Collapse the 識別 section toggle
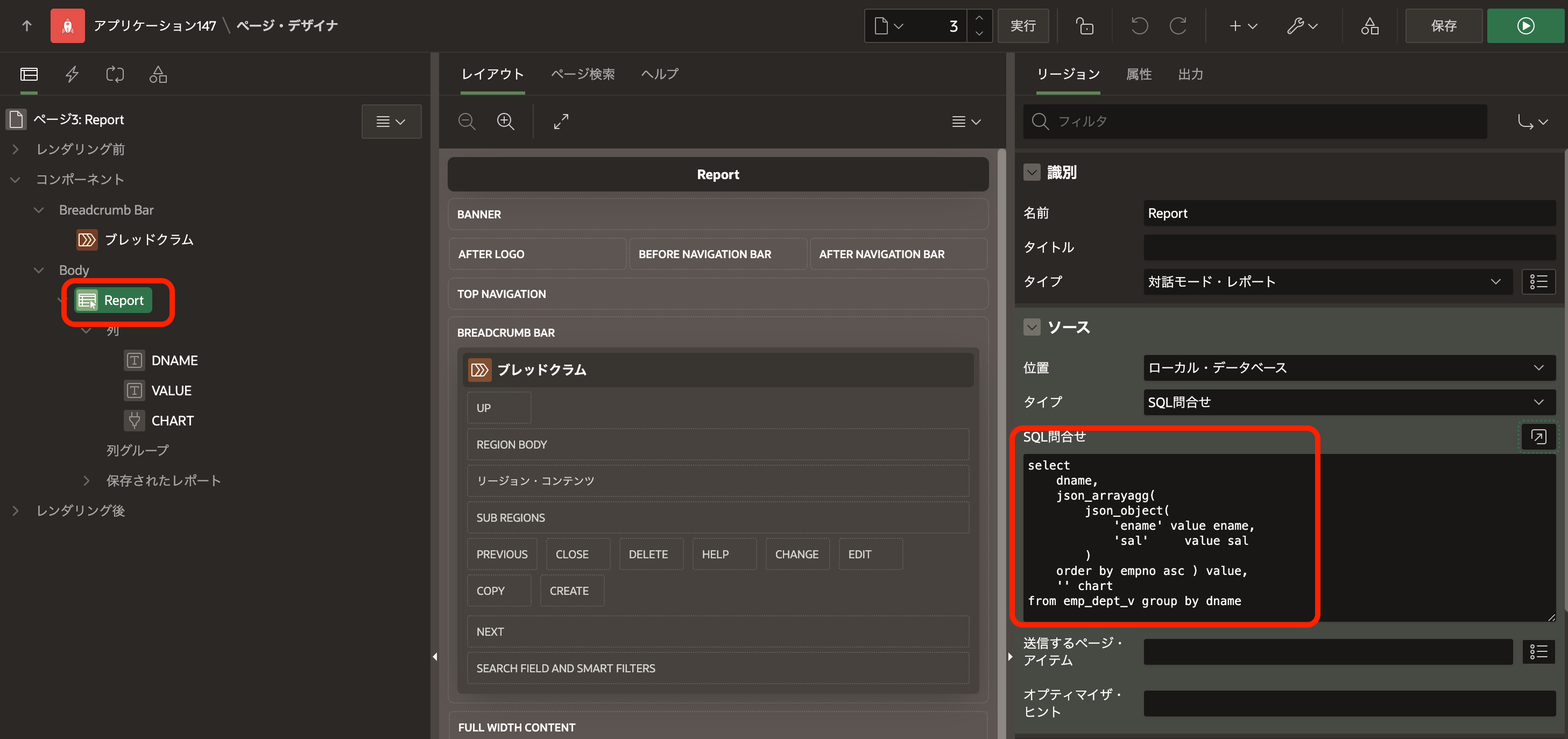This screenshot has height=739, width=1568. tap(1031, 173)
